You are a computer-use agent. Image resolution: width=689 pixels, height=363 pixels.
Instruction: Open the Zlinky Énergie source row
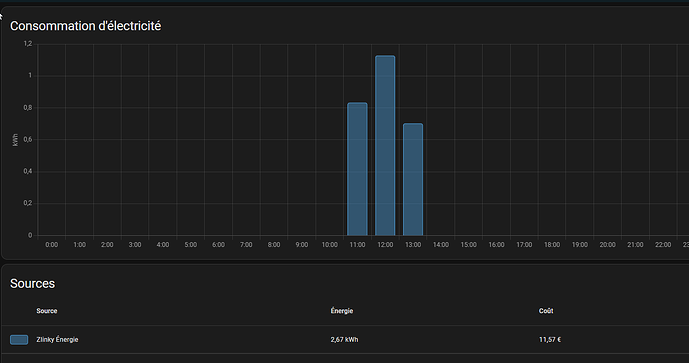click(x=345, y=339)
